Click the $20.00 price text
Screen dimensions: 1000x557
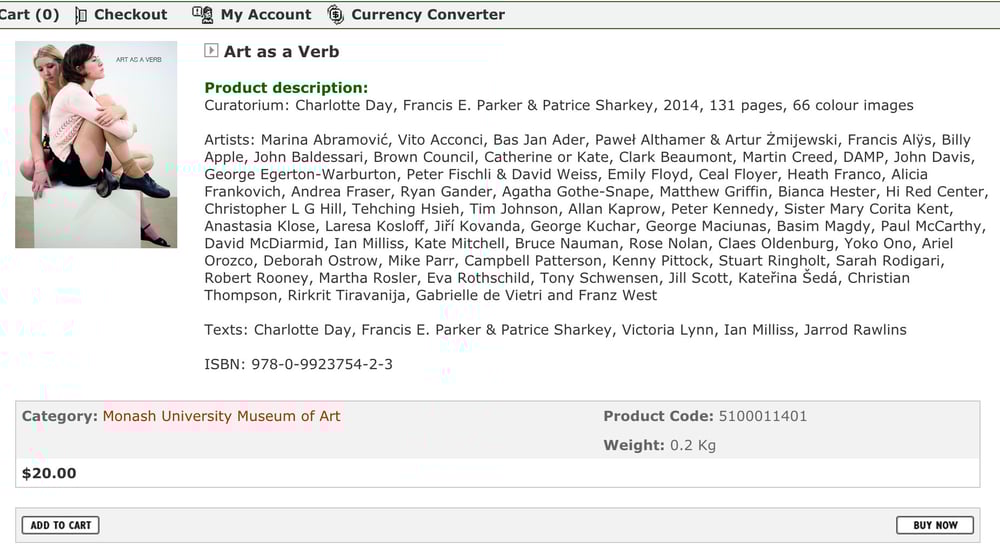[49, 473]
